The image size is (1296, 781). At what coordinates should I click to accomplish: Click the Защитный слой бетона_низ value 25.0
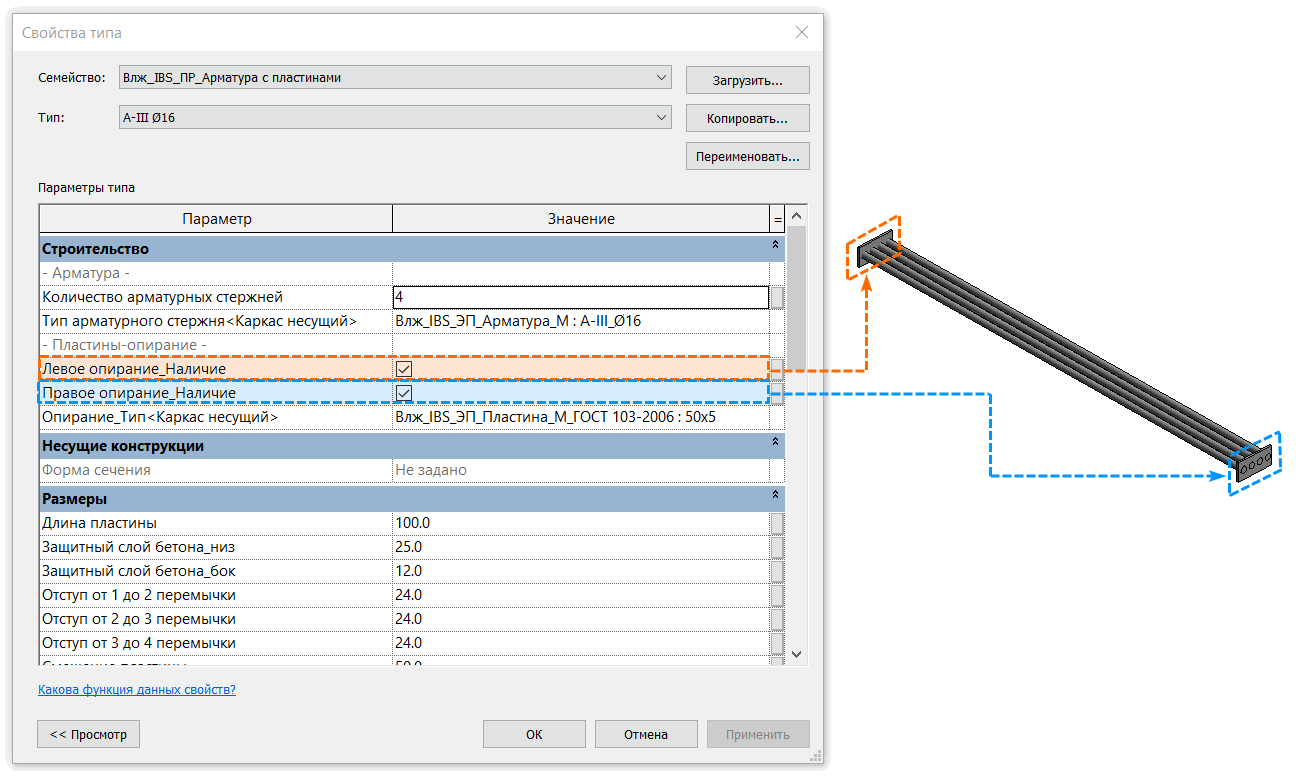click(580, 547)
